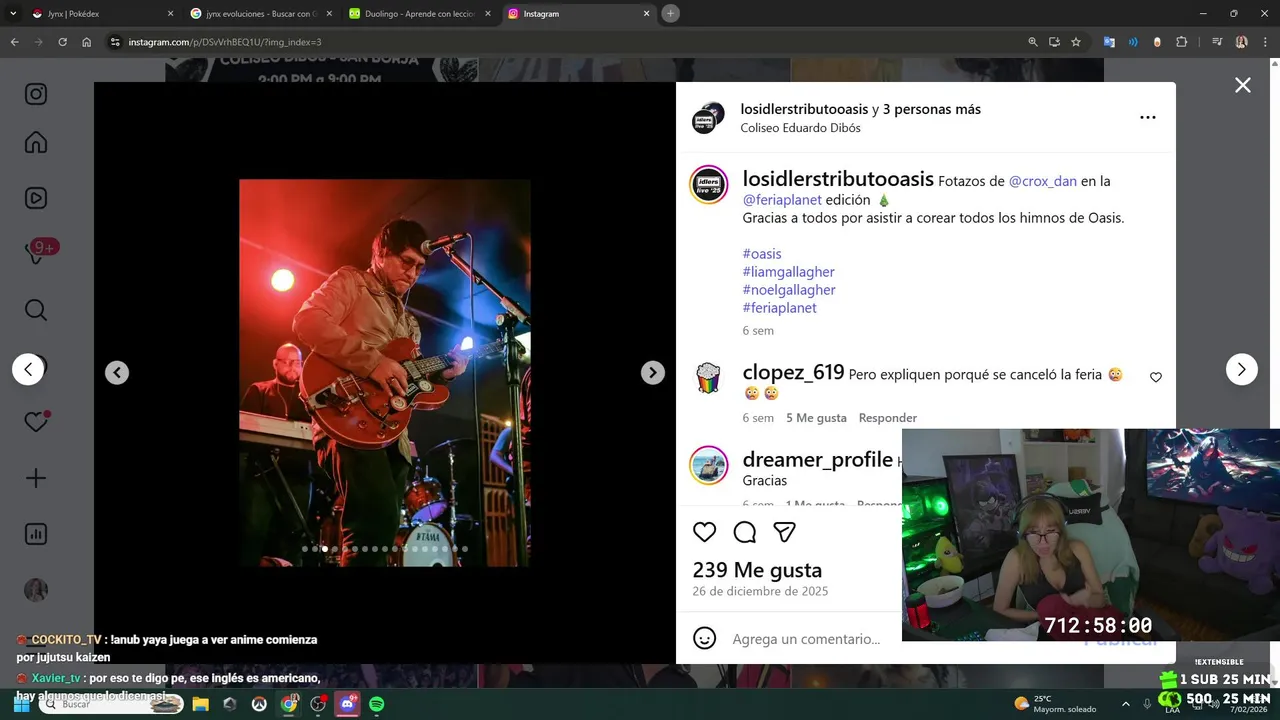1280x720 pixels.
Task: Click the caption author's avatar
Action: click(708, 184)
